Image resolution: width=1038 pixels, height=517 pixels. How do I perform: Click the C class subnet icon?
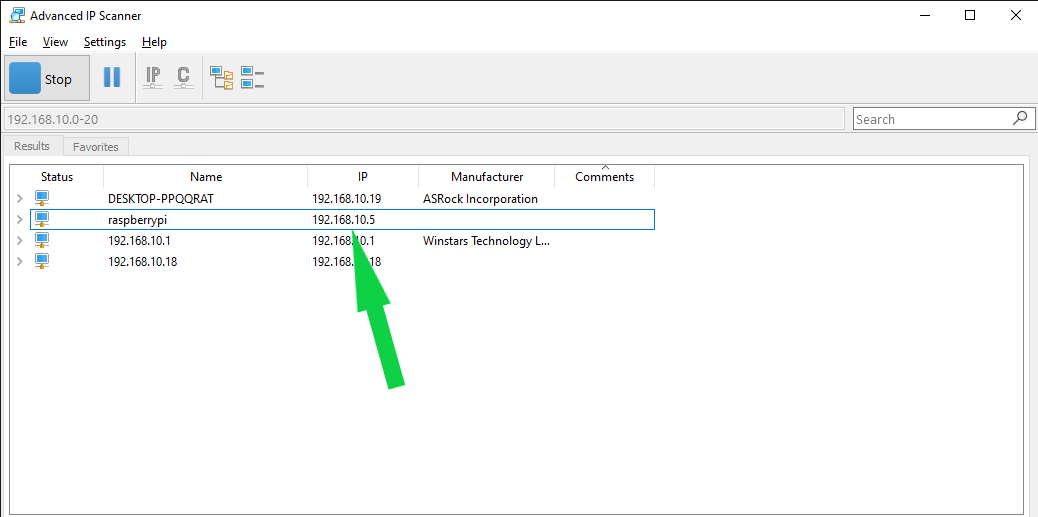183,78
